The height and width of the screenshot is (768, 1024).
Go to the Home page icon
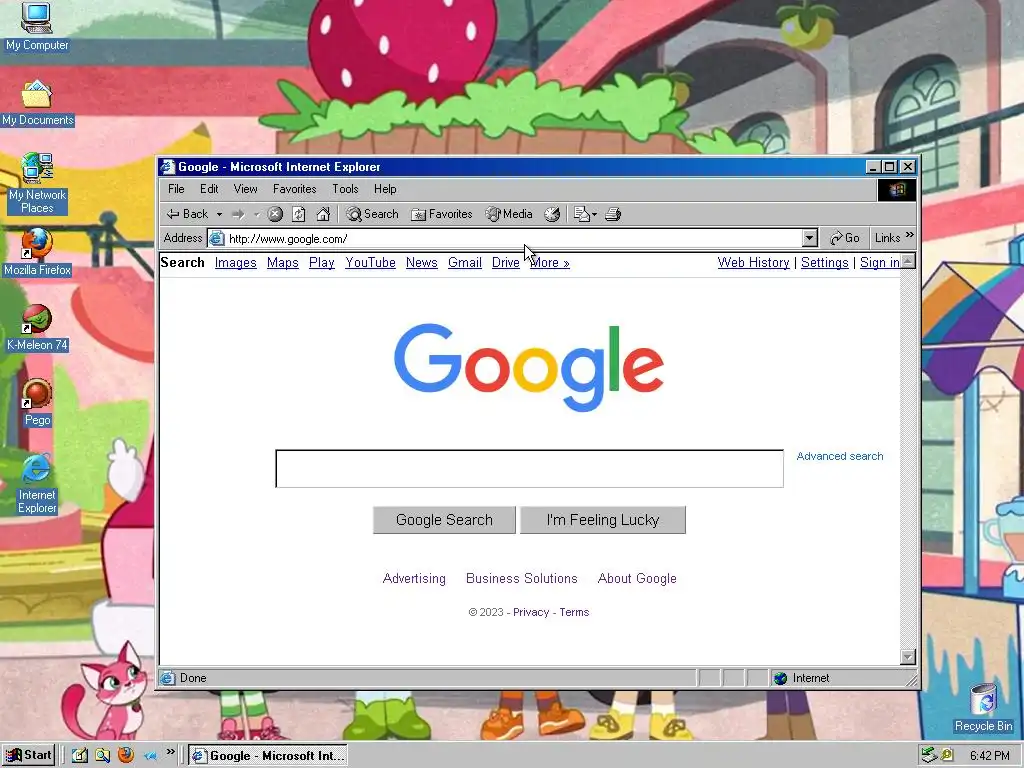323,214
